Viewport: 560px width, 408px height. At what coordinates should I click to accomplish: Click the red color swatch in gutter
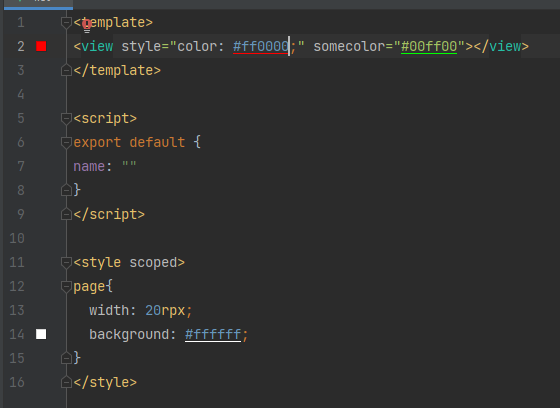coord(41,46)
